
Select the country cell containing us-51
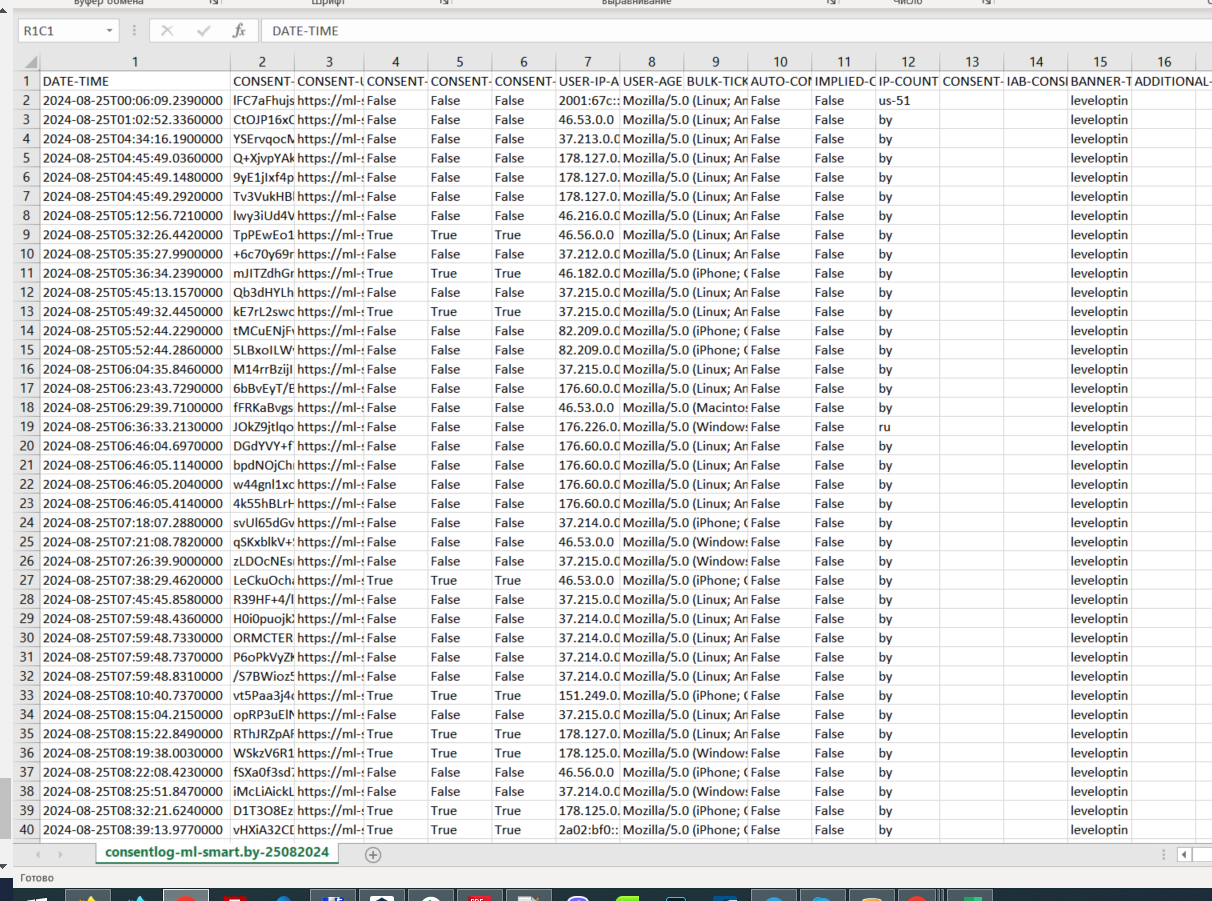tap(907, 100)
